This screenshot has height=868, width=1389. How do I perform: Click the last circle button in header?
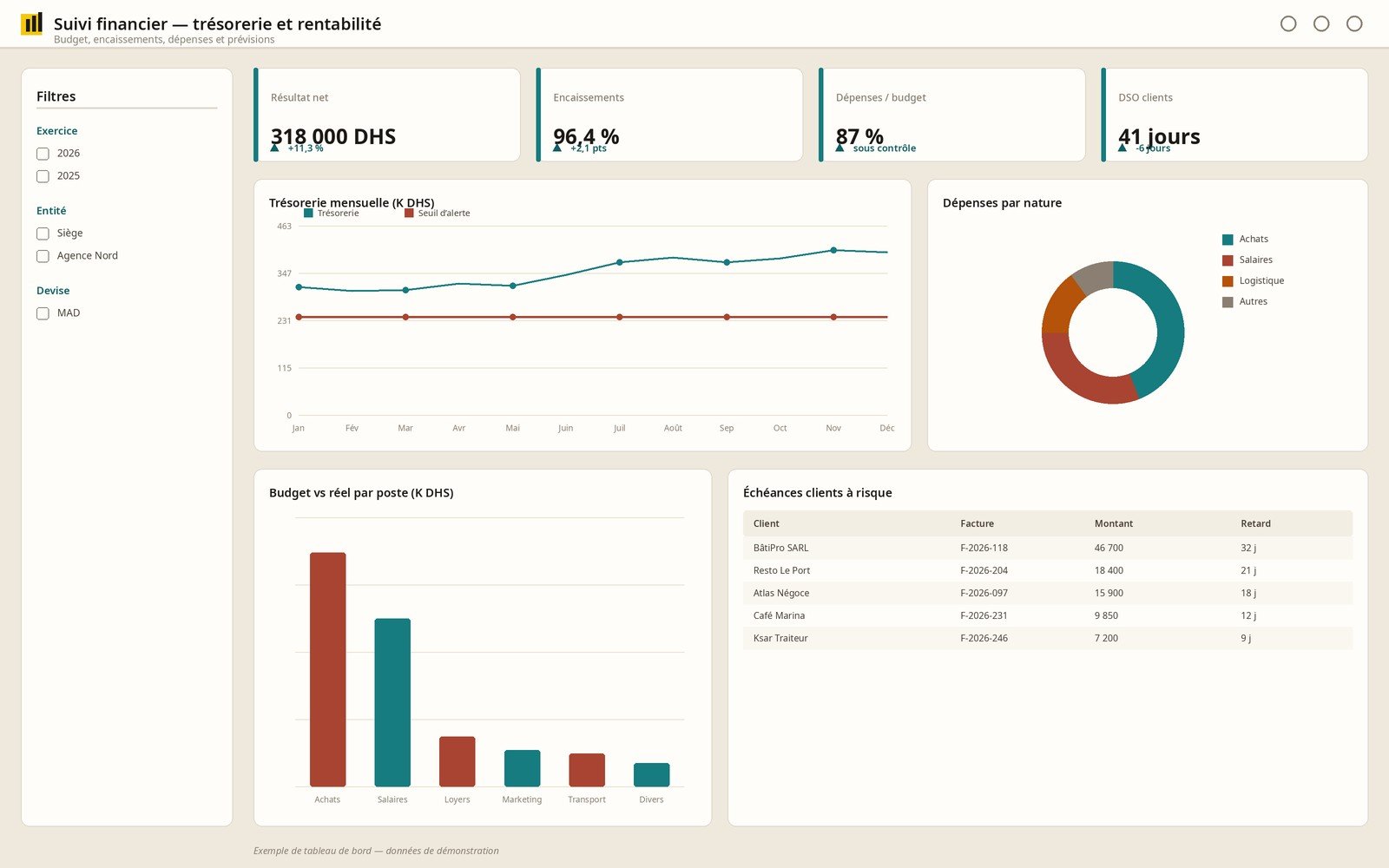coord(1354,23)
